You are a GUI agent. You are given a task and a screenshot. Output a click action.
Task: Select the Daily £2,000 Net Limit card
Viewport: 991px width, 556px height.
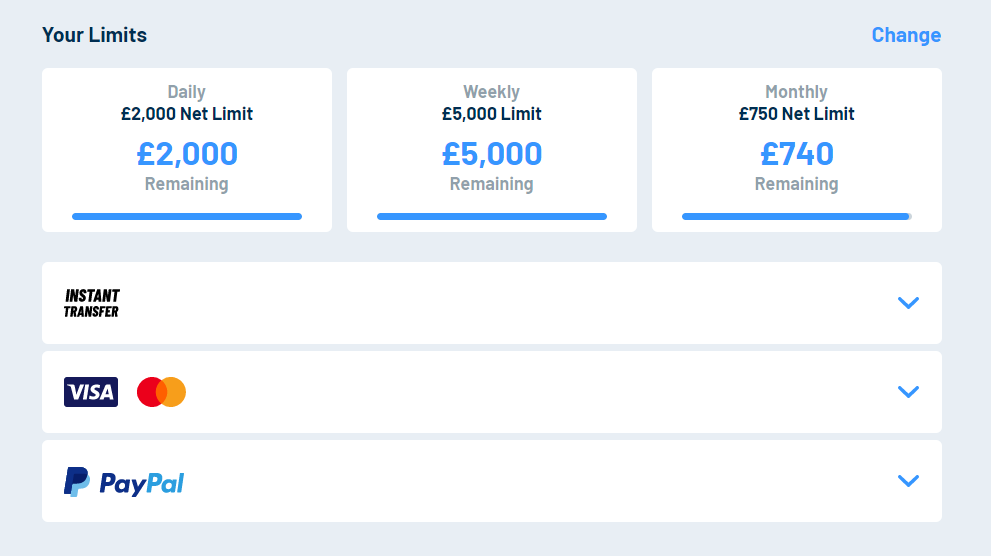[187, 150]
